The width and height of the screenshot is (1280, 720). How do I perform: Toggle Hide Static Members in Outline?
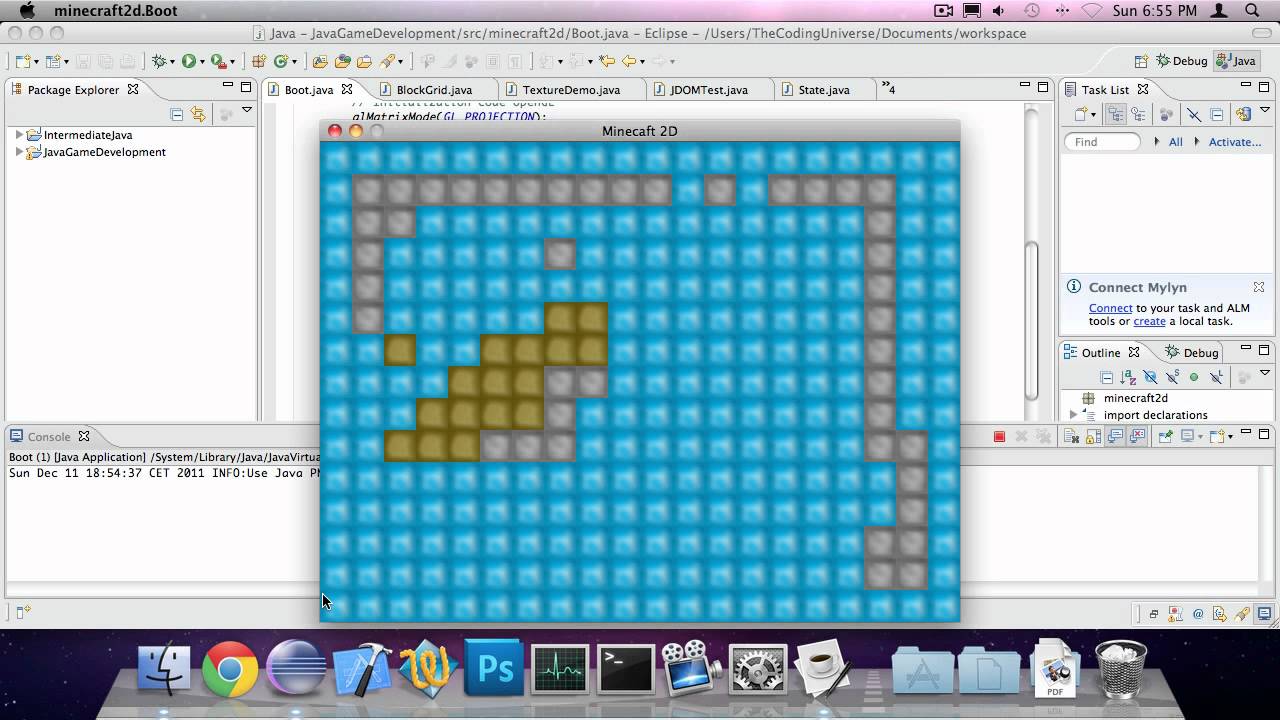pos(1172,377)
